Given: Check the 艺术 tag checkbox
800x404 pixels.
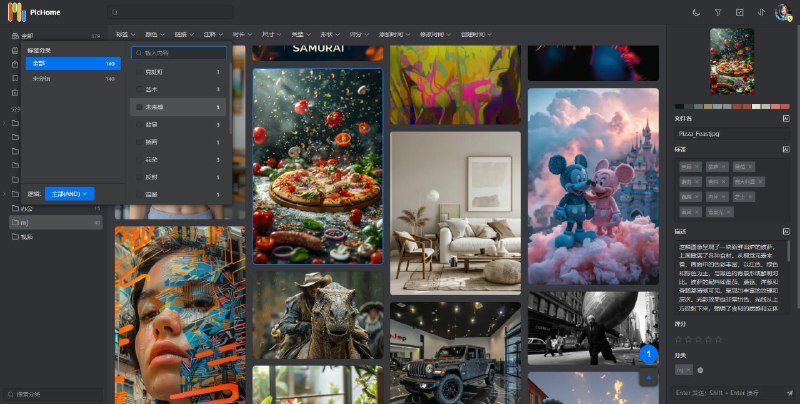Looking at the screenshot, I should tap(138, 88).
